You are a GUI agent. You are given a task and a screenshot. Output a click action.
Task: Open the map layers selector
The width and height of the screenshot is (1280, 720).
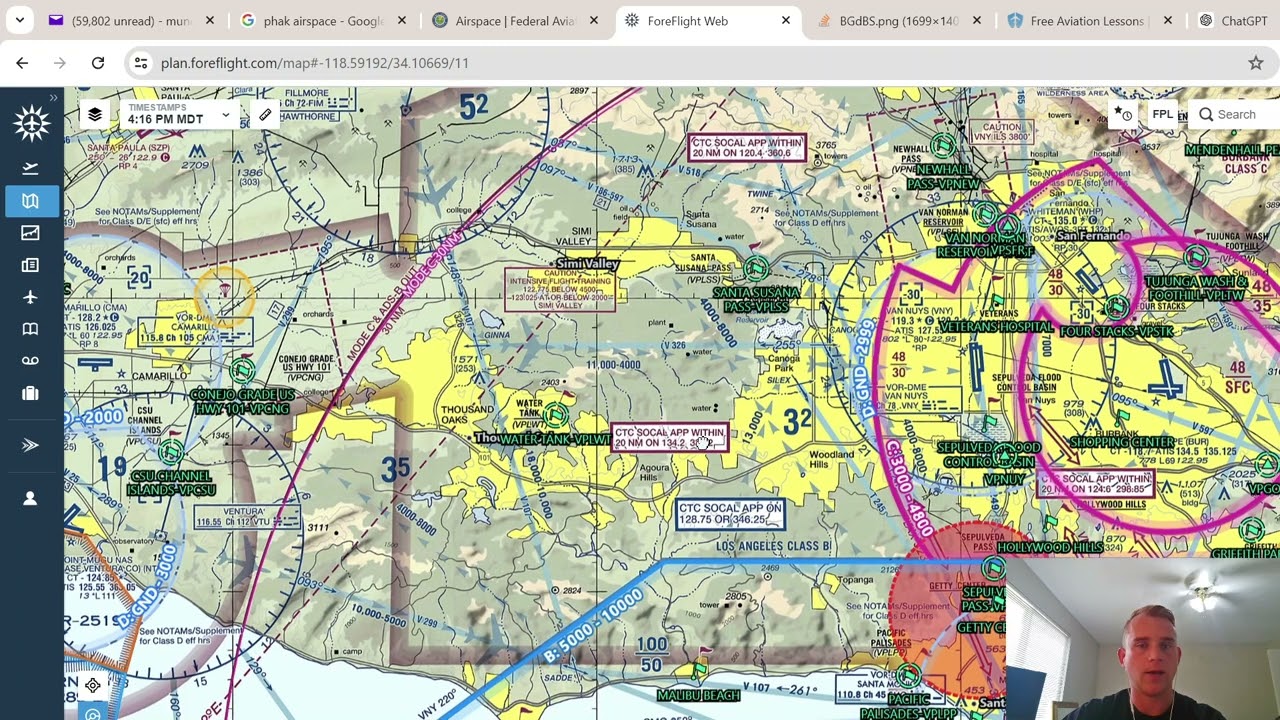coord(95,114)
